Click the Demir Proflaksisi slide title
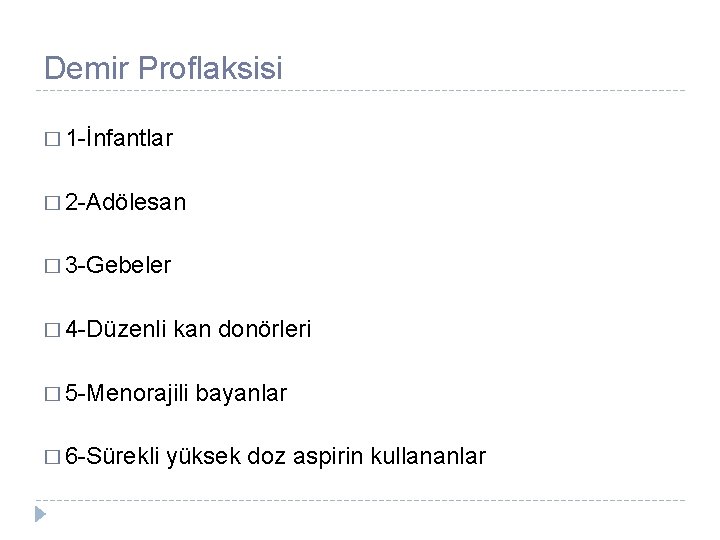Screen dimensions: 720x540 (x=163, y=68)
